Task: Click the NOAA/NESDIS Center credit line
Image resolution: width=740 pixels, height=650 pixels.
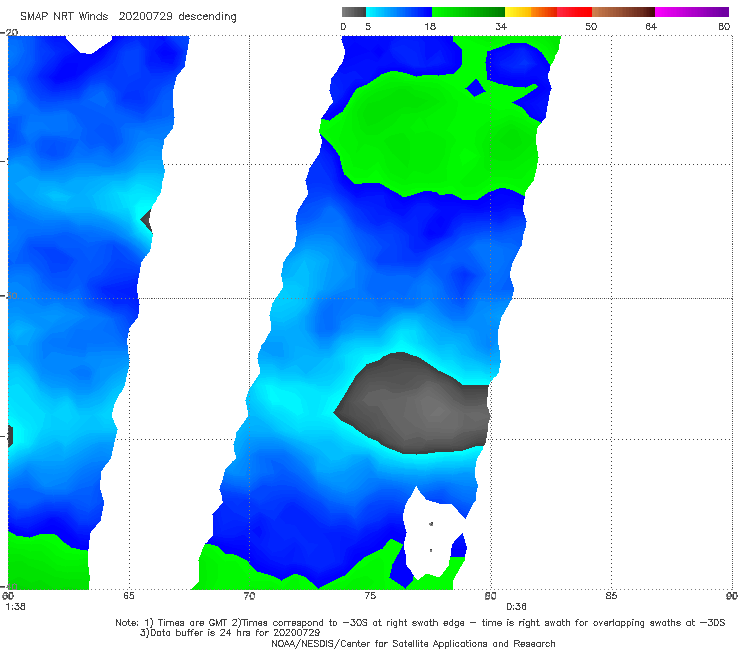Action: (x=413, y=643)
